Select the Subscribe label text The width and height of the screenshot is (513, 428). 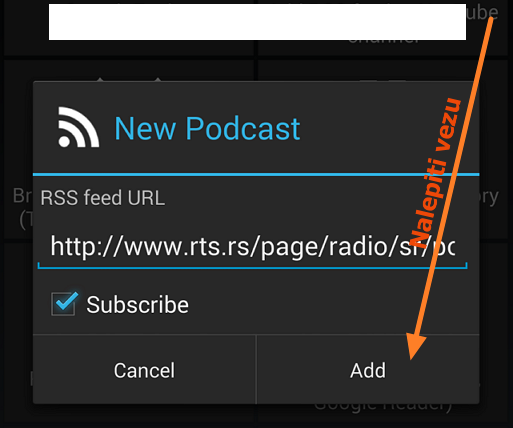pos(137,305)
